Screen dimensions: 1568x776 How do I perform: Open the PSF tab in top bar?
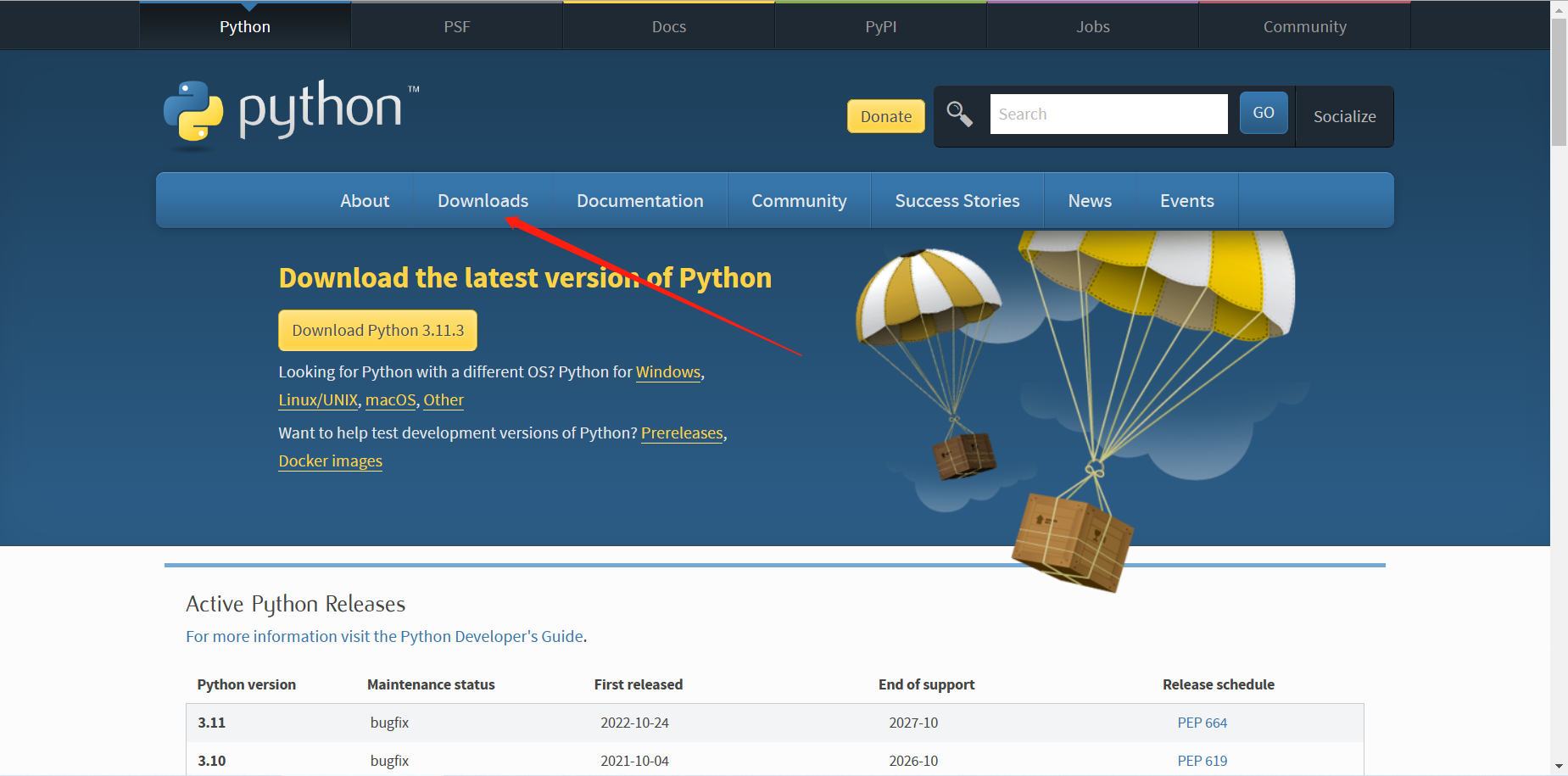(457, 26)
